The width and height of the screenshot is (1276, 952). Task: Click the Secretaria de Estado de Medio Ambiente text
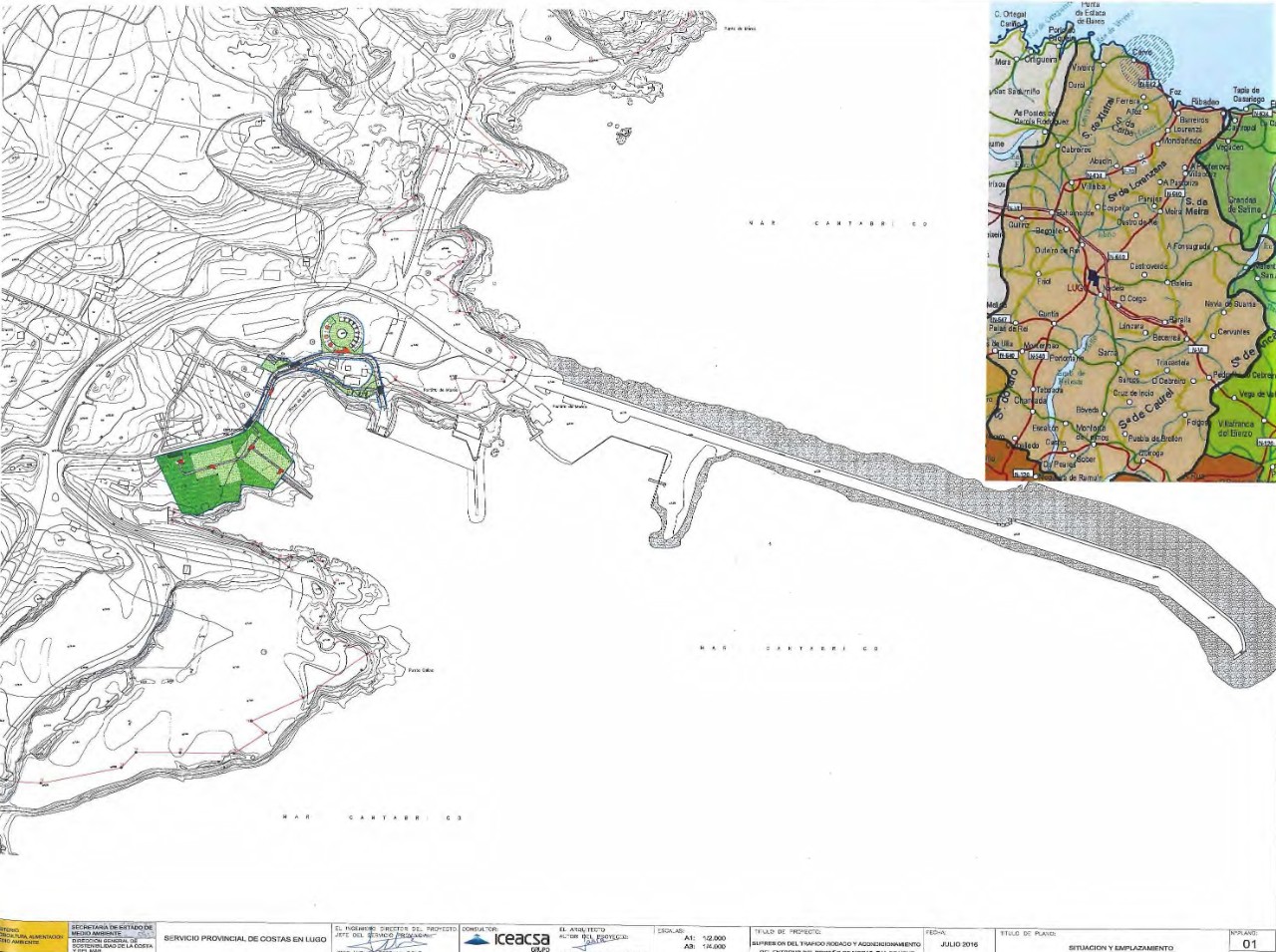coord(112,929)
